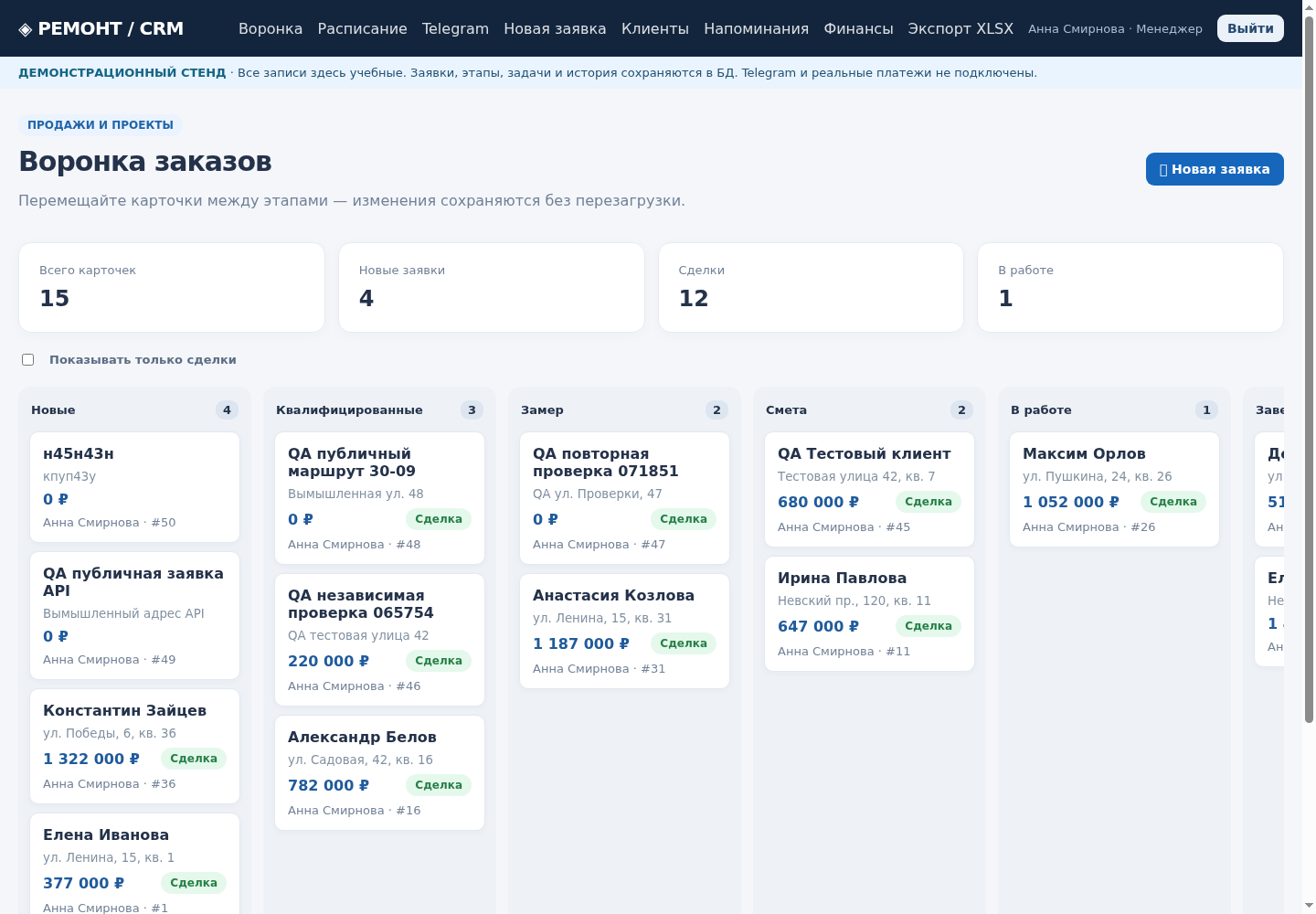Open the QA повторная проверка 071851 card
Viewport: 1316px width, 914px height.
pyautogui.click(x=625, y=498)
